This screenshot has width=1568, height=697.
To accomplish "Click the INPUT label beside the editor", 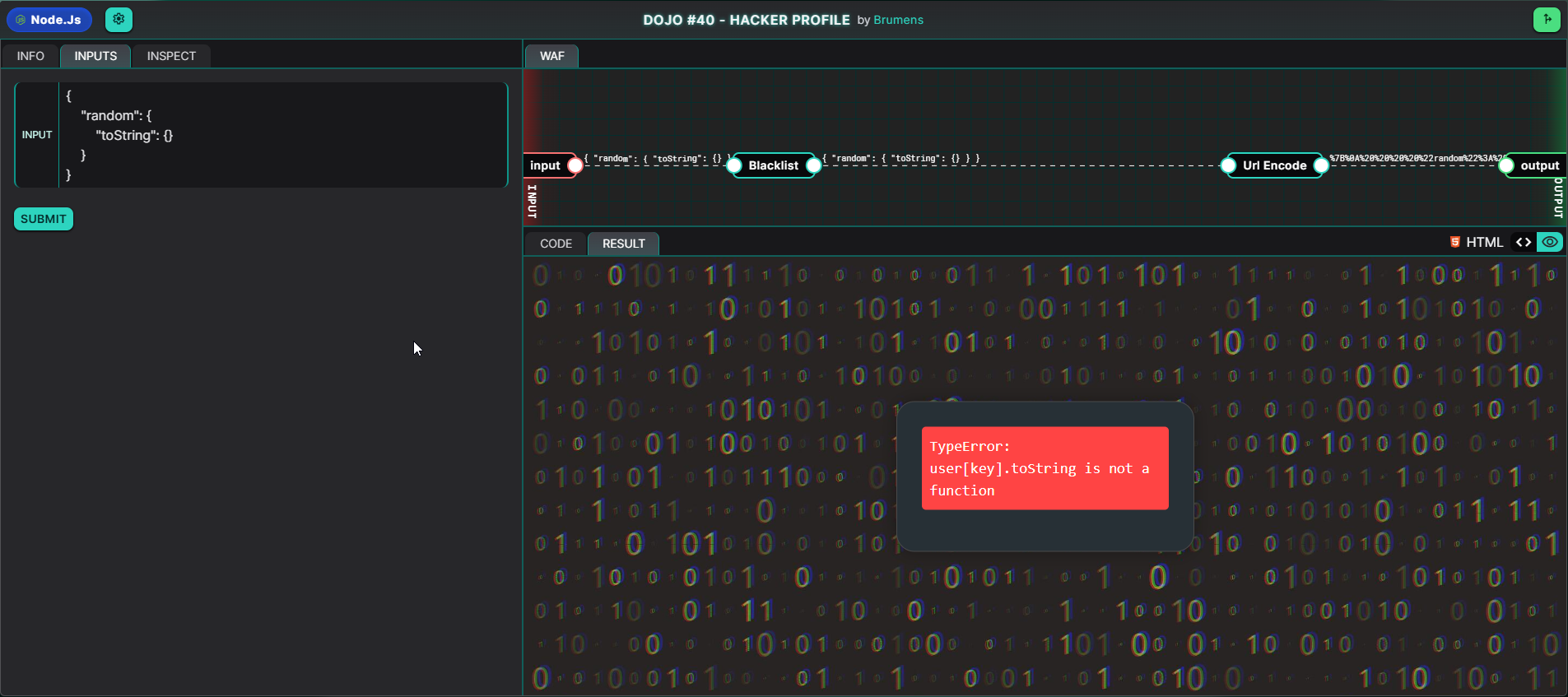I will pos(37,135).
